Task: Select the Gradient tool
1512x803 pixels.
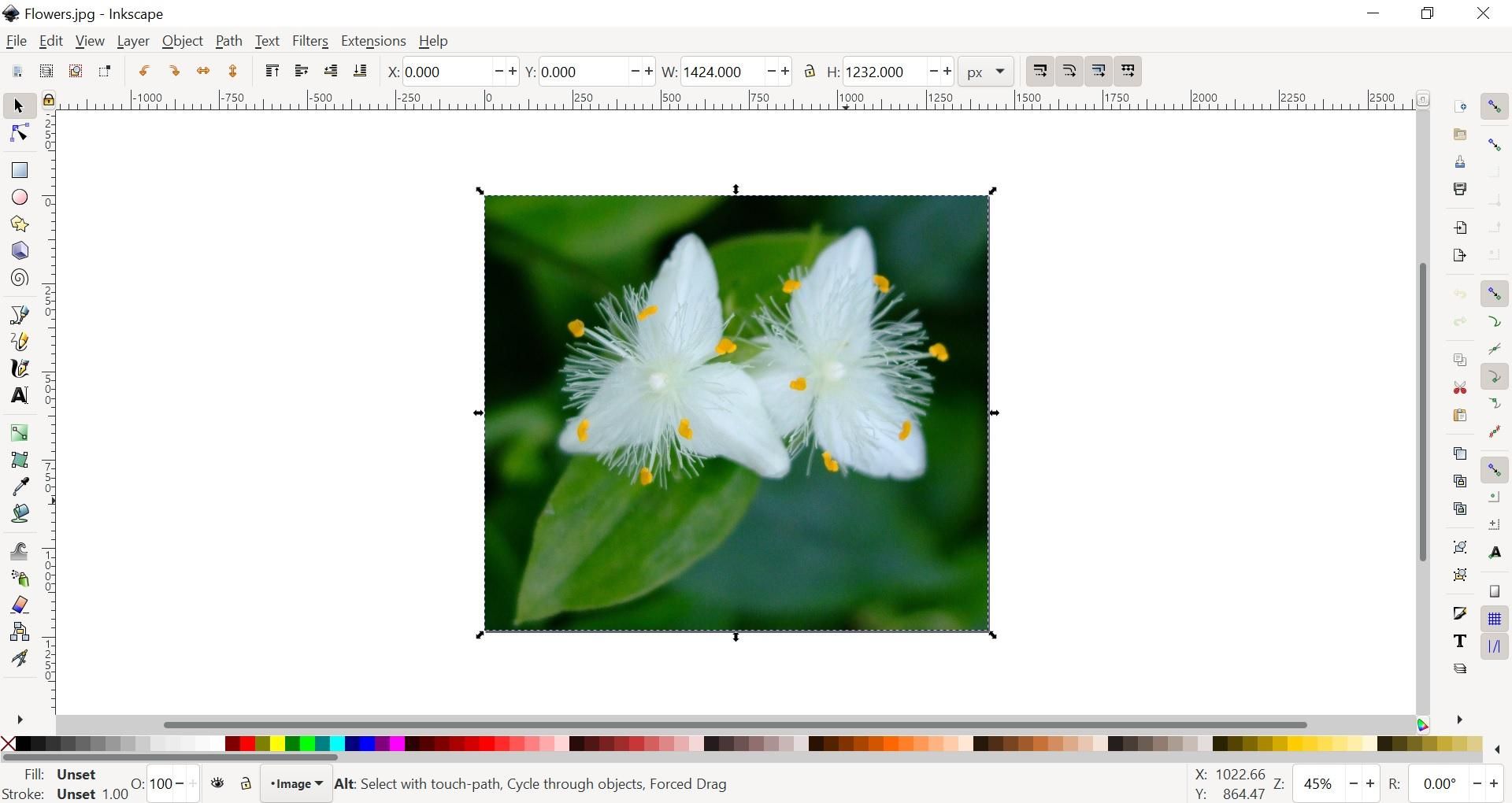Action: [18, 433]
